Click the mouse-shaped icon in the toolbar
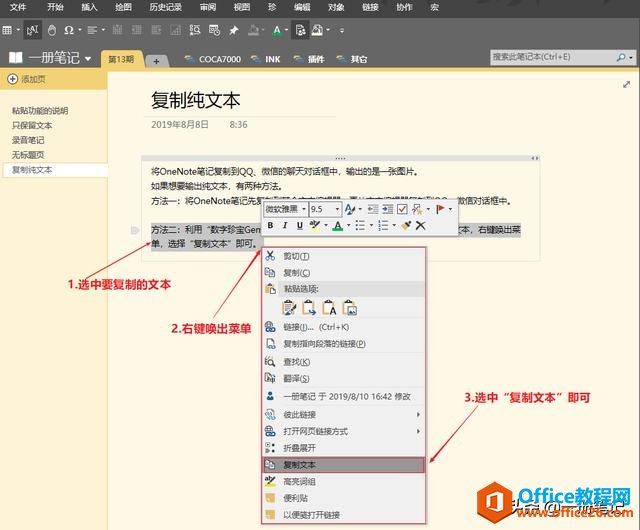The image size is (640, 530). [52, 30]
